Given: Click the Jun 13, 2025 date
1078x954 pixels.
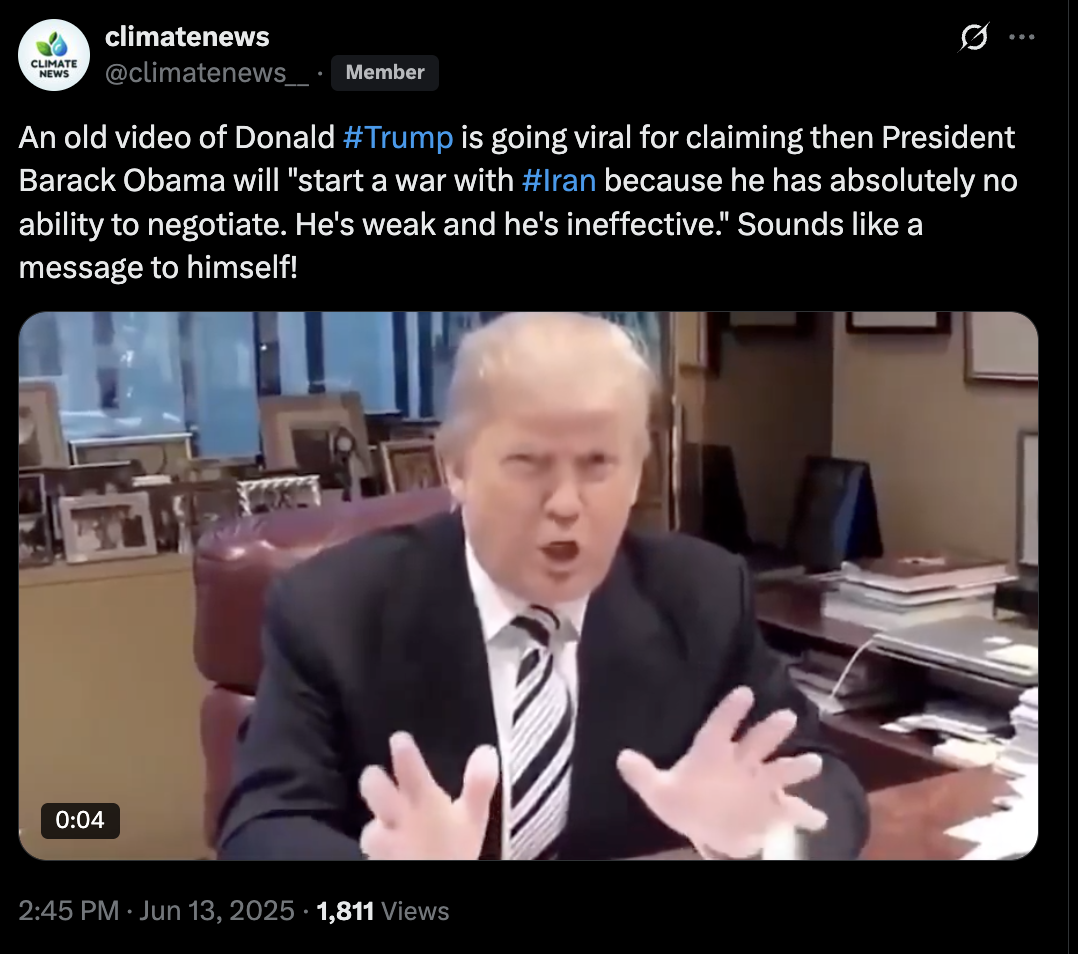Looking at the screenshot, I should [x=217, y=911].
